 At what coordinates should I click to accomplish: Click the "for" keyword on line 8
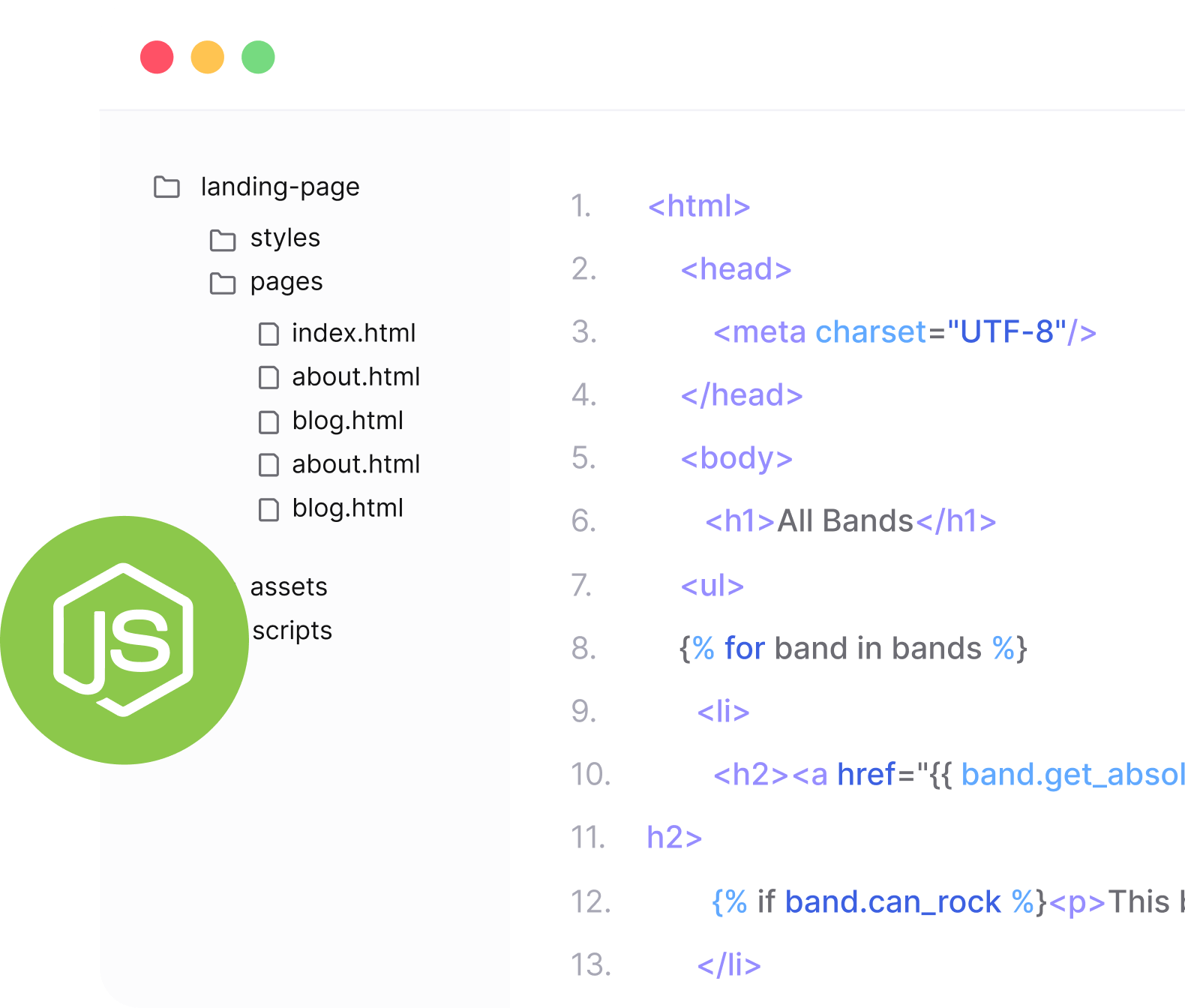click(x=745, y=649)
